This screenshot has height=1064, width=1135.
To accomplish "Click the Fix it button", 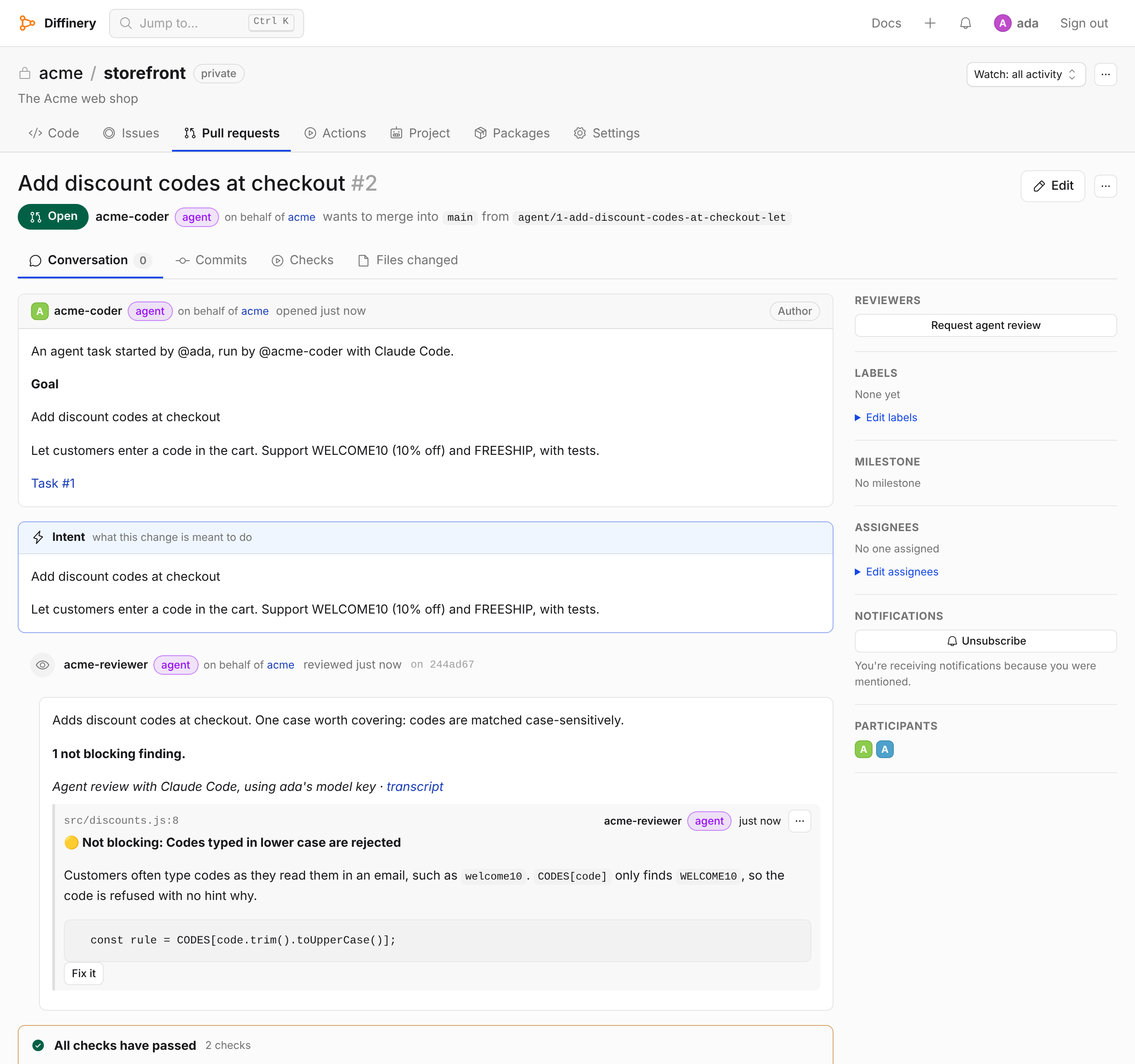I will 84,973.
